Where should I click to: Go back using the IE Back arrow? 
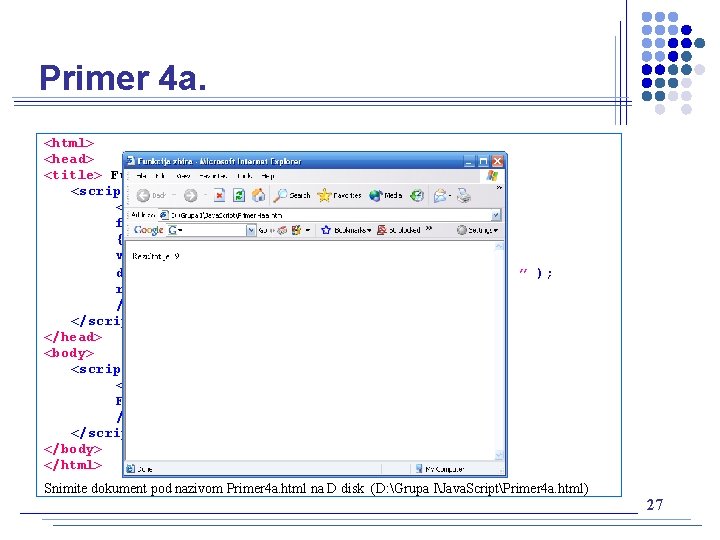point(143,196)
